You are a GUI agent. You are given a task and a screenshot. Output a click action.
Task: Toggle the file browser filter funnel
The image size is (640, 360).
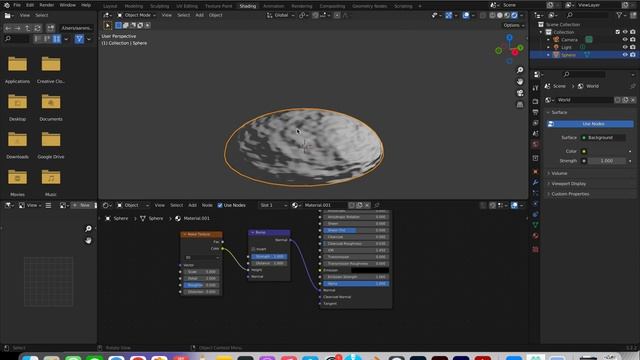(79, 39)
